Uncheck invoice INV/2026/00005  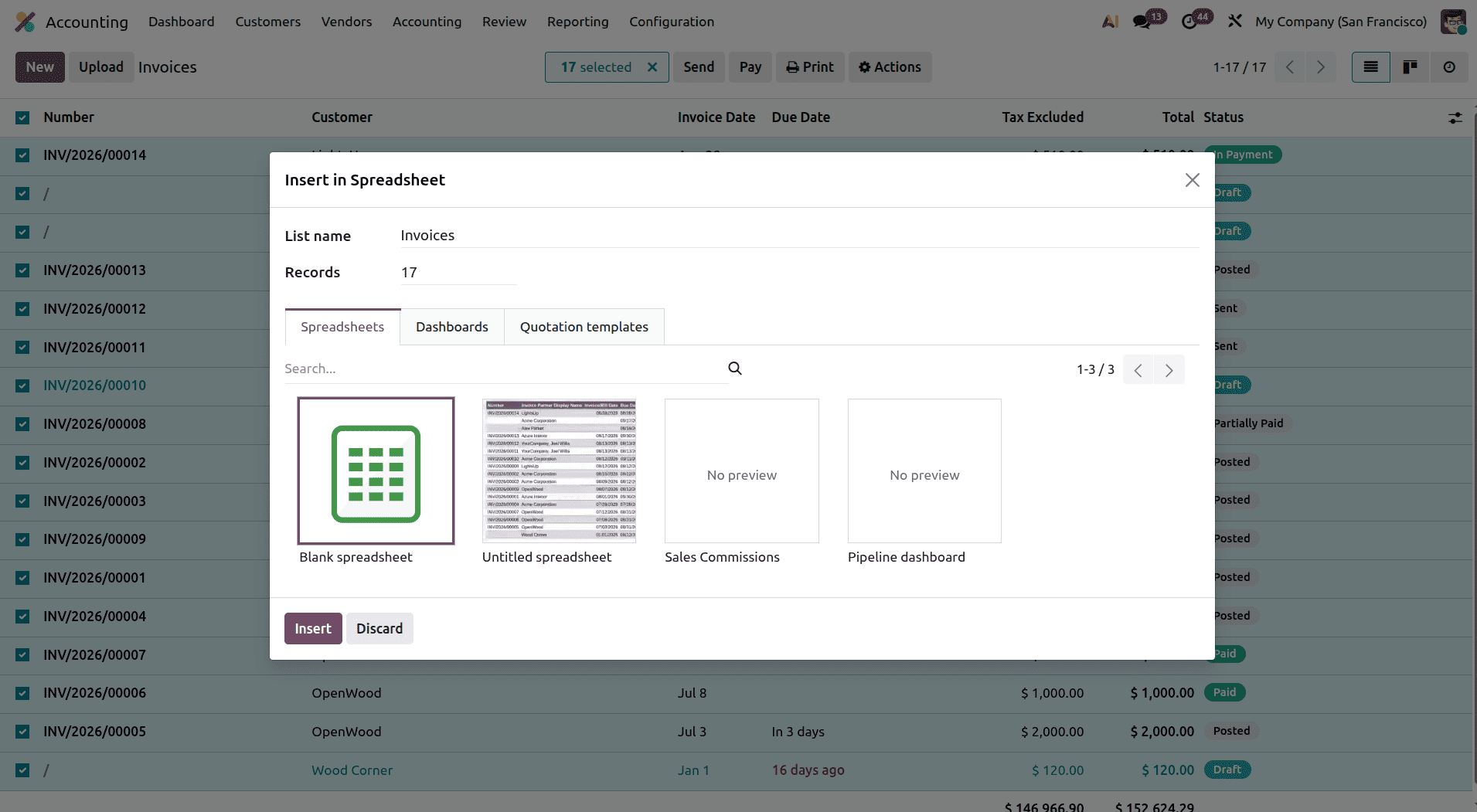[x=22, y=732]
